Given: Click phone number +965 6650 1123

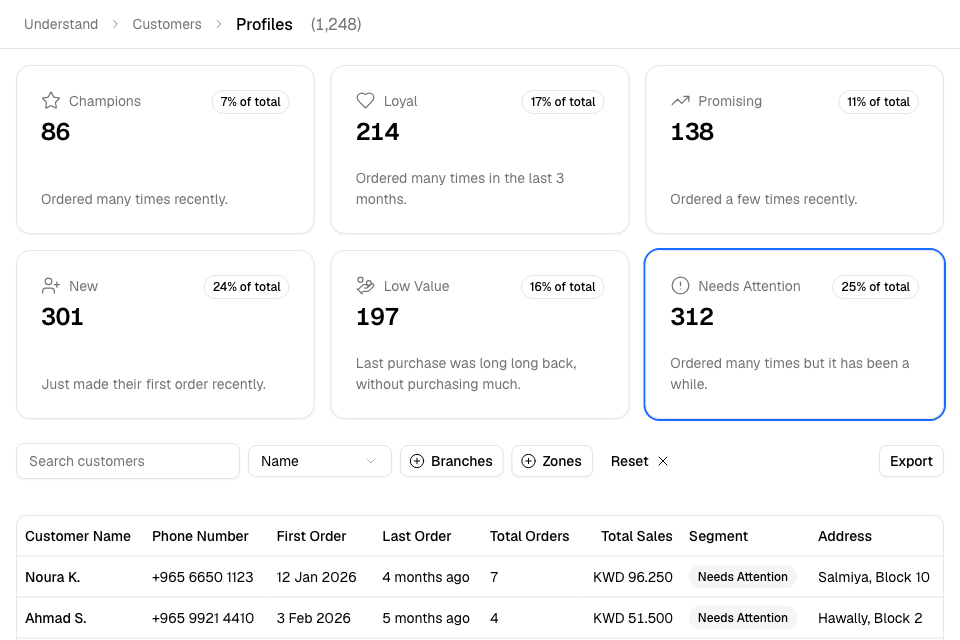Looking at the screenshot, I should (203, 577).
